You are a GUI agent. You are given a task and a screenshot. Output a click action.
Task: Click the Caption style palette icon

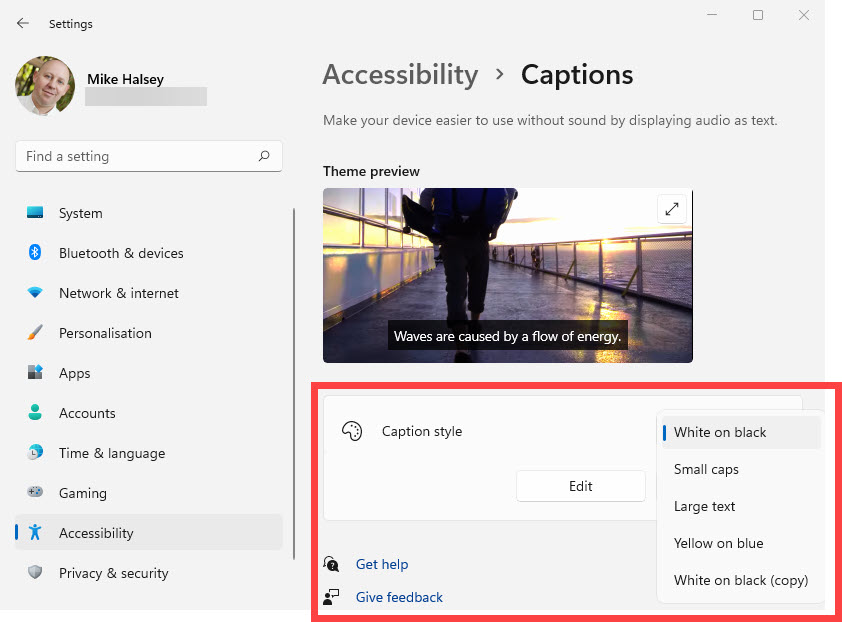[352, 431]
